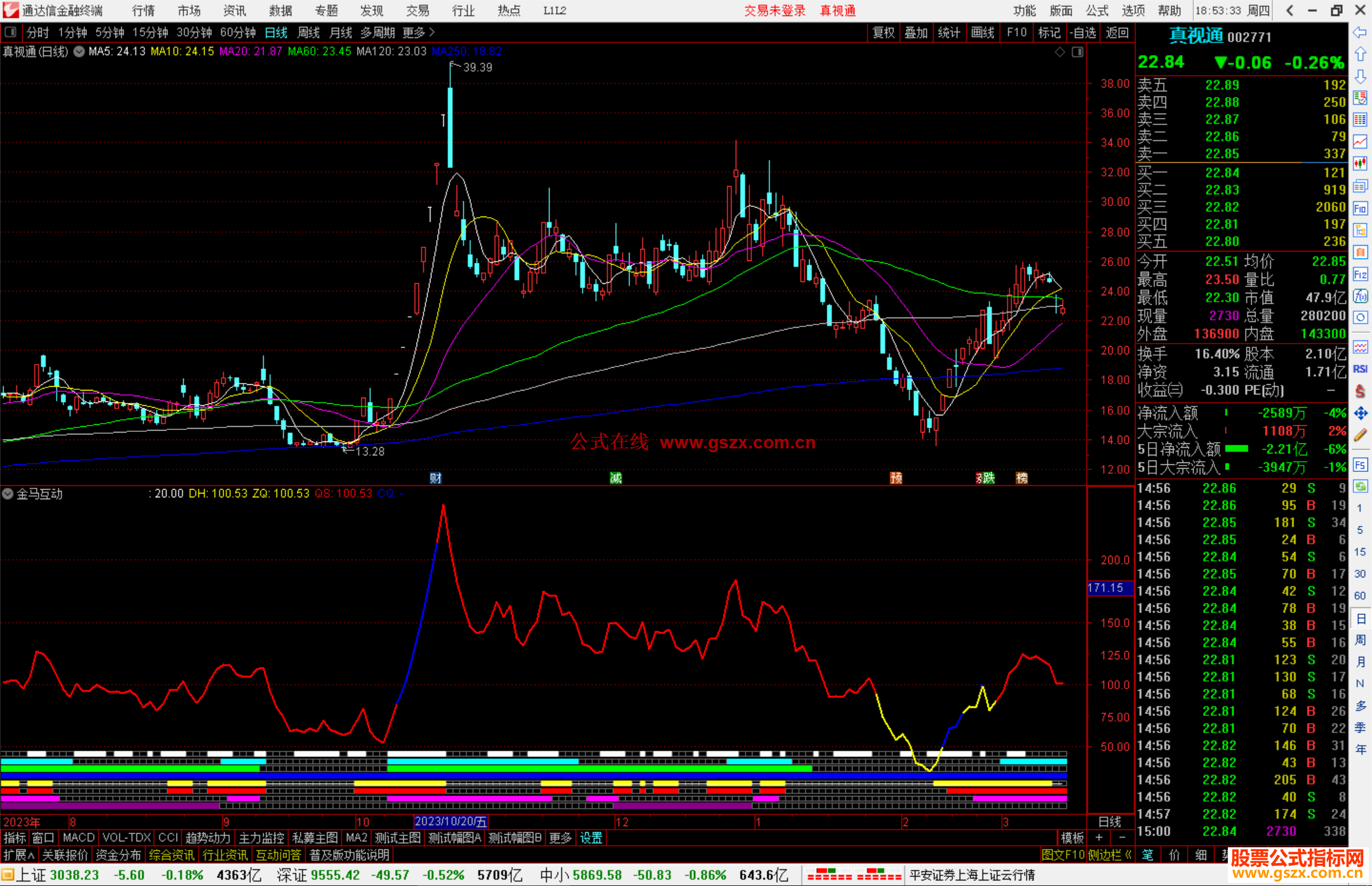Click the candlestick chart sidebar icon
This screenshot has height=886, width=1372.
pyautogui.click(x=1360, y=164)
